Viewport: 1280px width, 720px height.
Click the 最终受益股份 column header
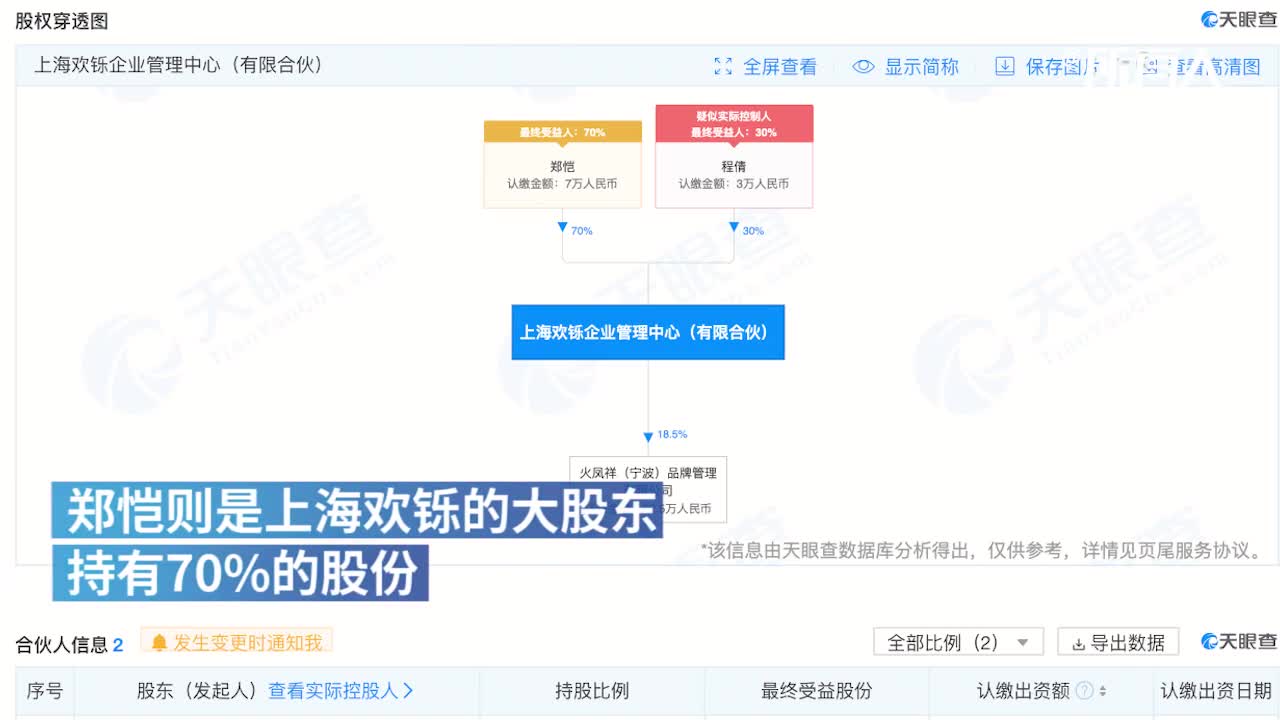[817, 691]
